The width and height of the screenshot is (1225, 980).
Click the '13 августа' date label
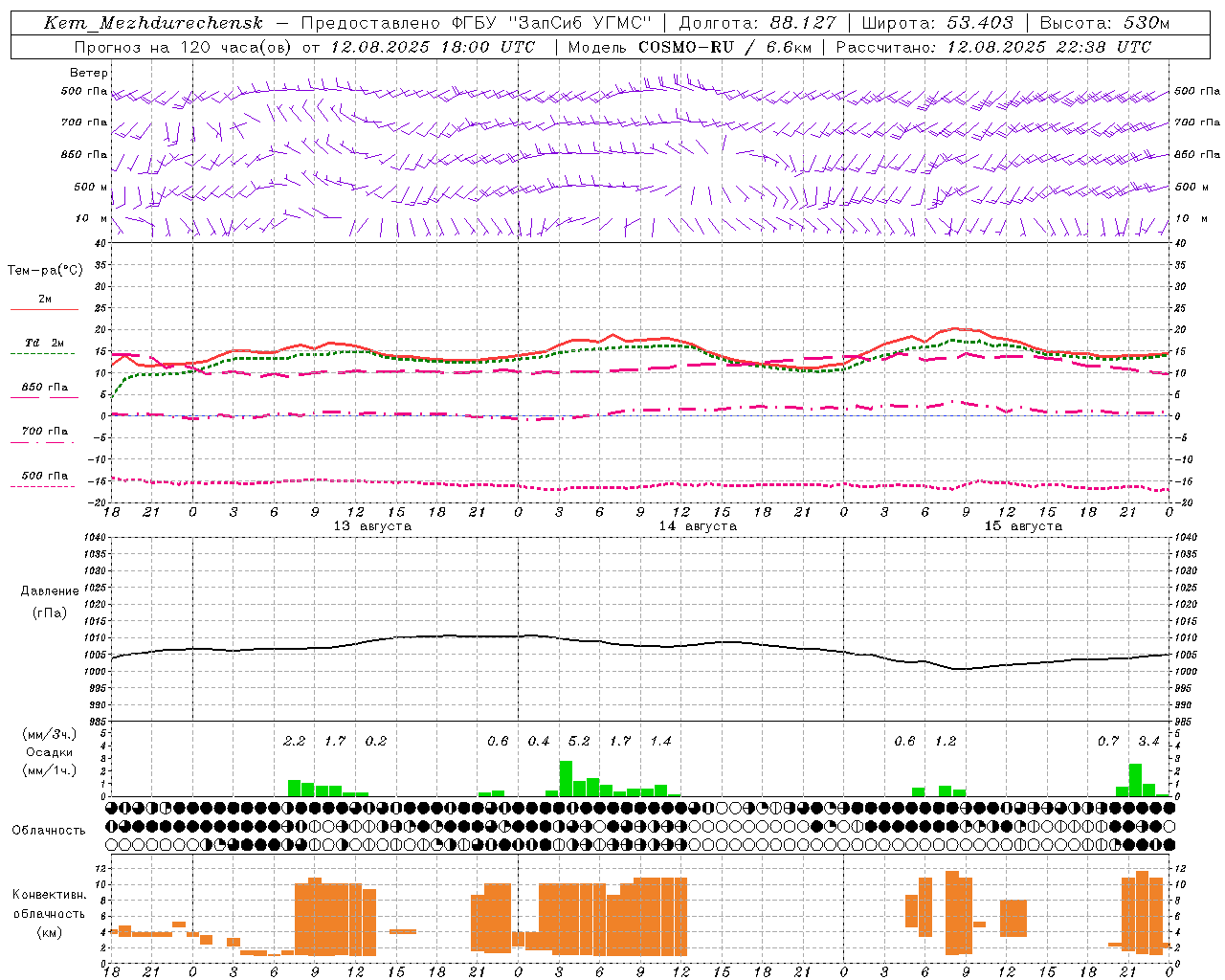[x=372, y=526]
